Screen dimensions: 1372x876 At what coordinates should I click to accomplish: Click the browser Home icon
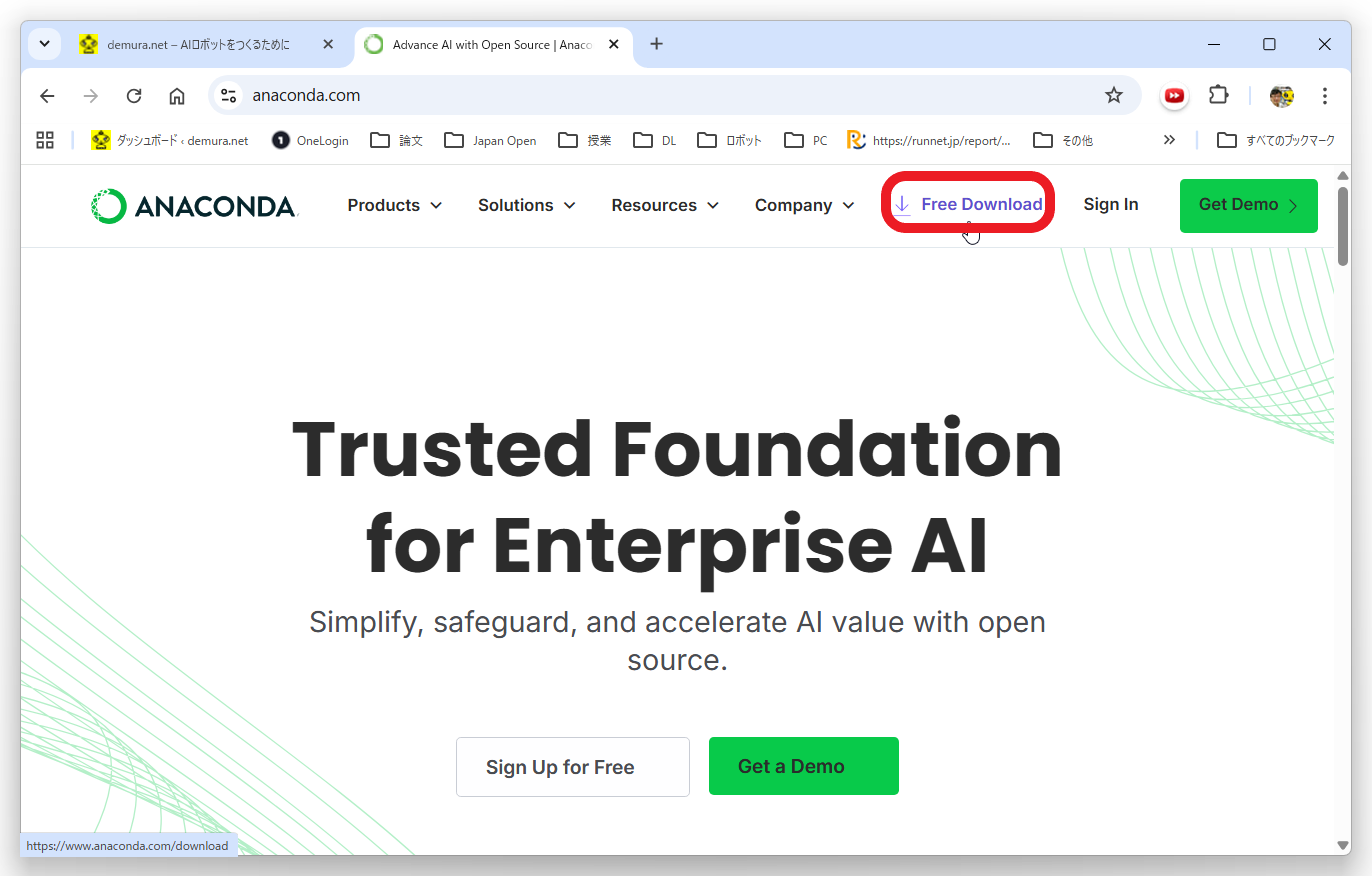(x=177, y=96)
